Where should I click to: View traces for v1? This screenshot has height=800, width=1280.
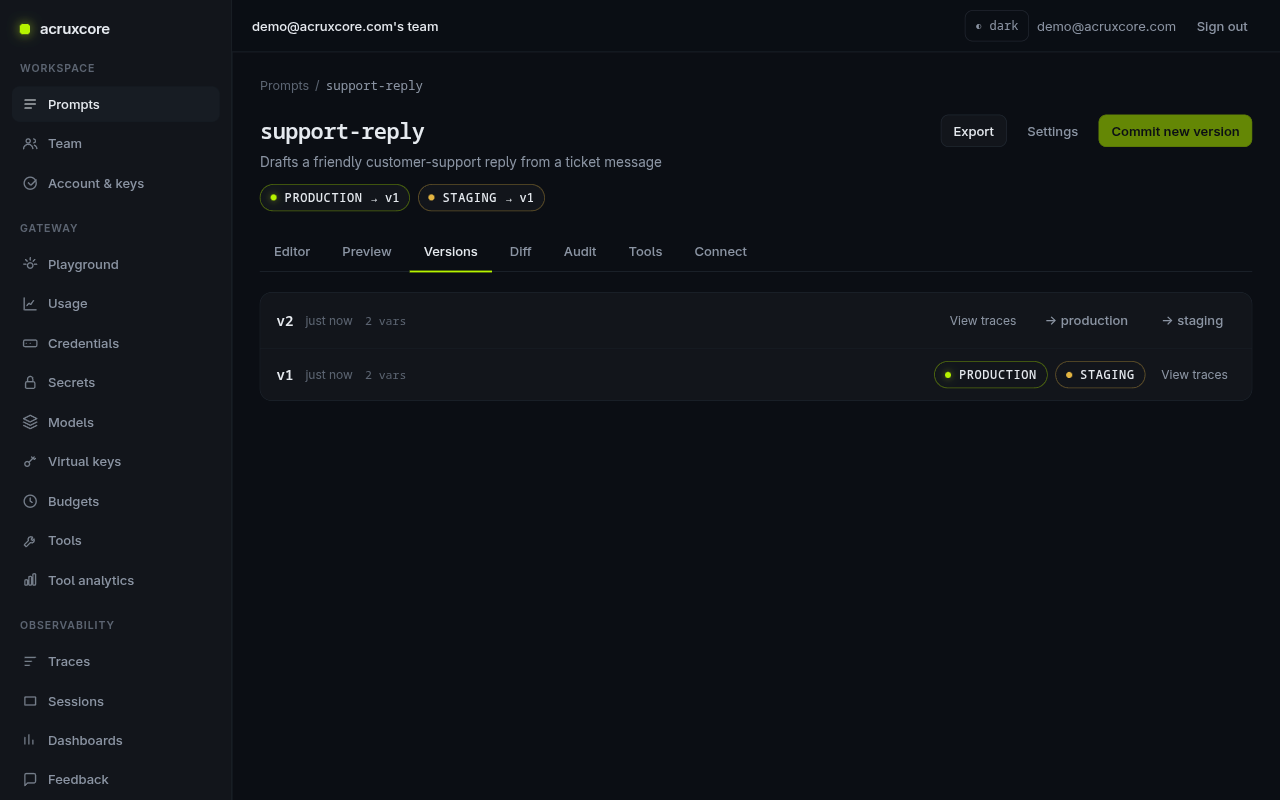click(x=1194, y=375)
